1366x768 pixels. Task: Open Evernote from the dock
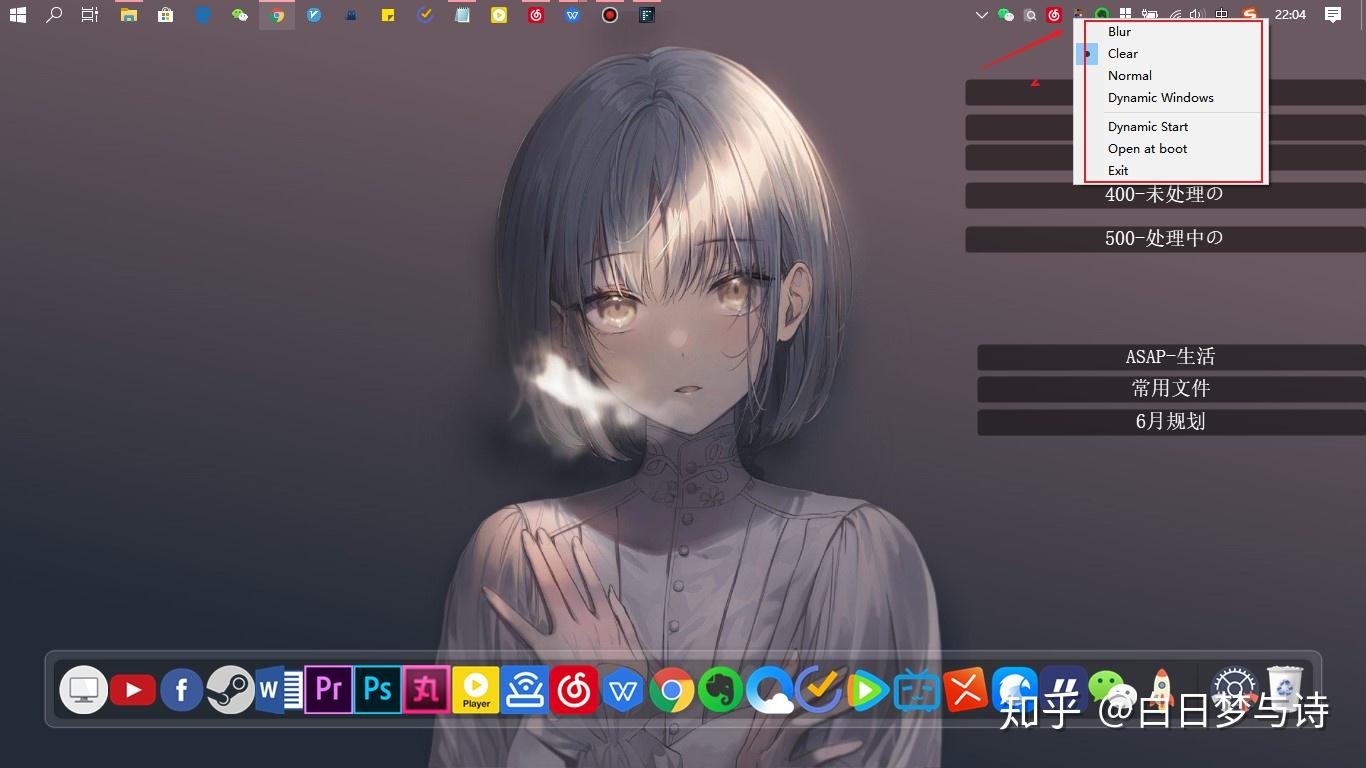tap(721, 690)
